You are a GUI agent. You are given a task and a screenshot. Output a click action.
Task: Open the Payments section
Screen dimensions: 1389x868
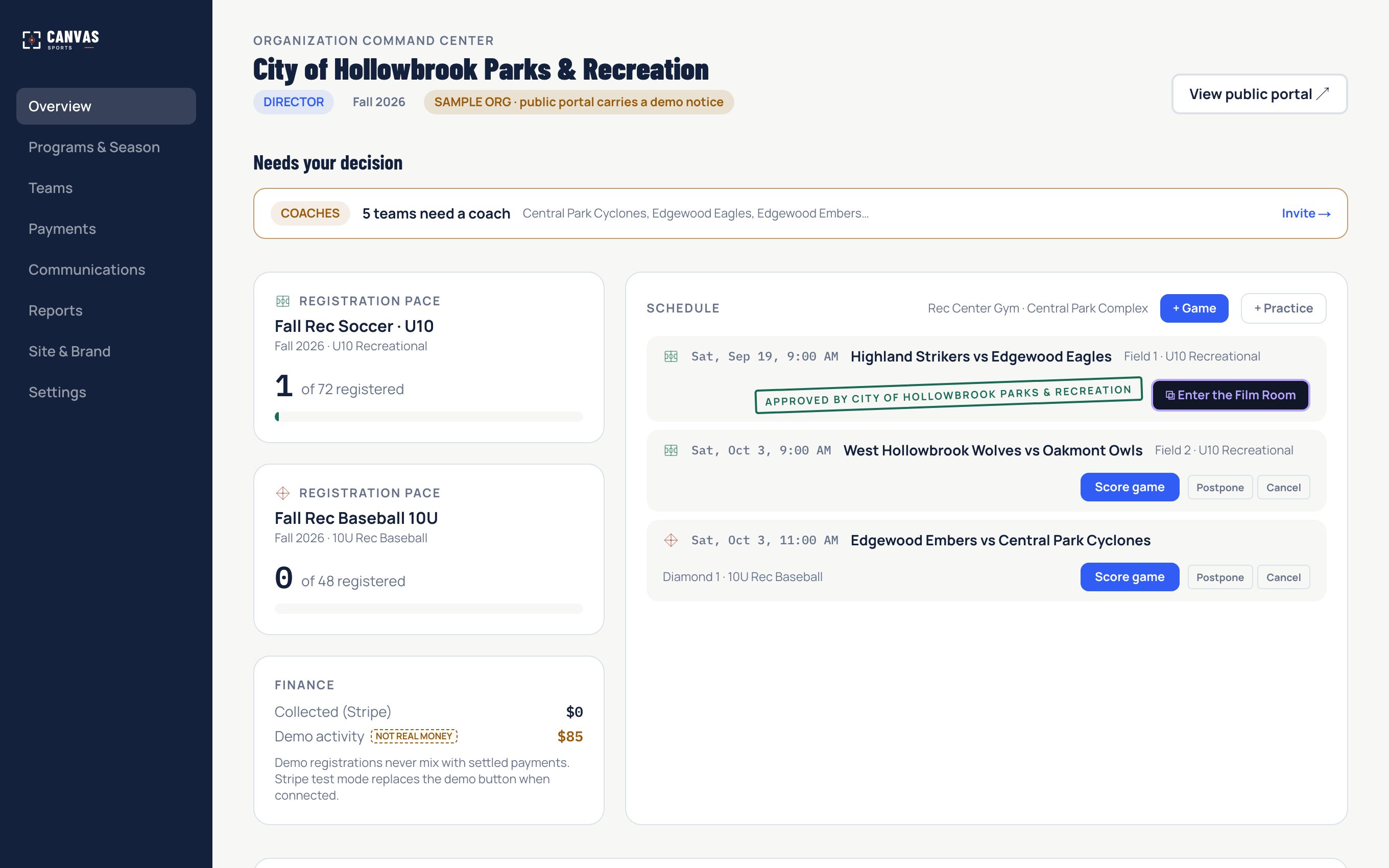coord(106,228)
